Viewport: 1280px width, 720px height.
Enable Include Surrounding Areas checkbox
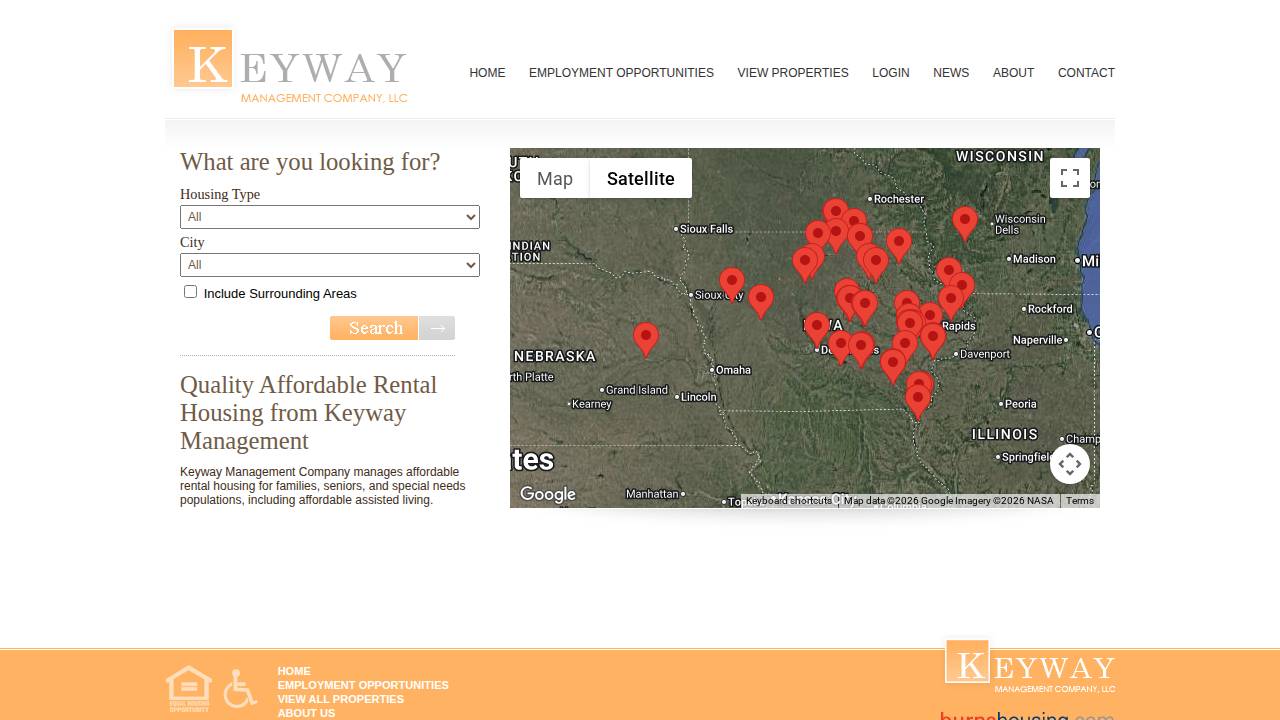coord(190,292)
